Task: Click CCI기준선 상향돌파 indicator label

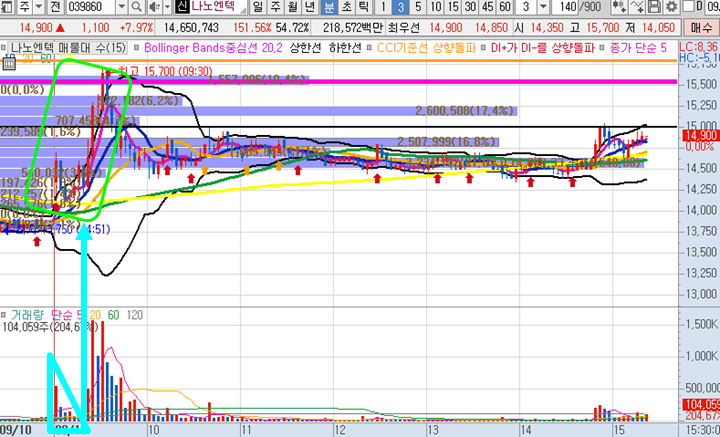Action: tap(426, 47)
